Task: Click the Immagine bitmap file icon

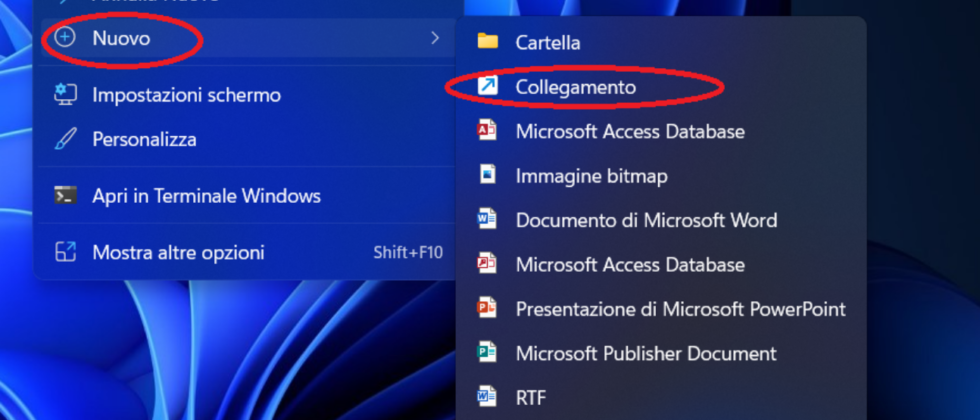Action: pyautogui.click(x=487, y=176)
